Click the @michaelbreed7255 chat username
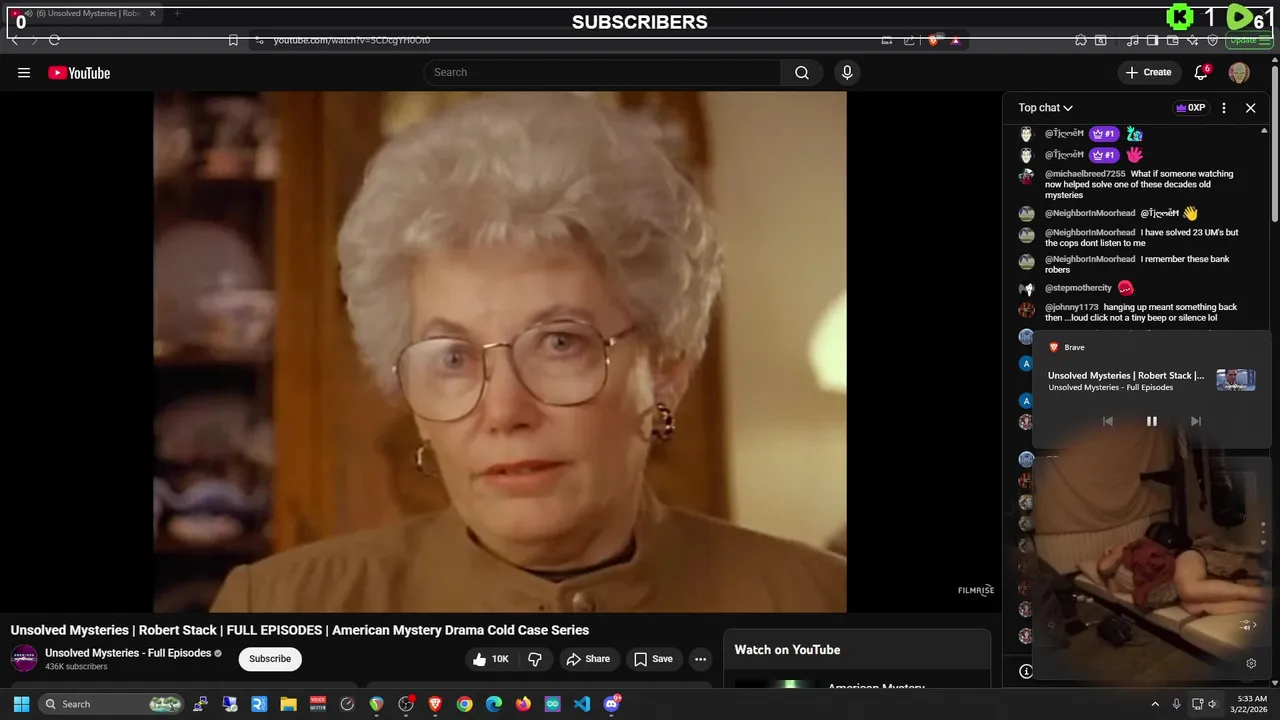This screenshot has height=720, width=1280. pos(1085,174)
